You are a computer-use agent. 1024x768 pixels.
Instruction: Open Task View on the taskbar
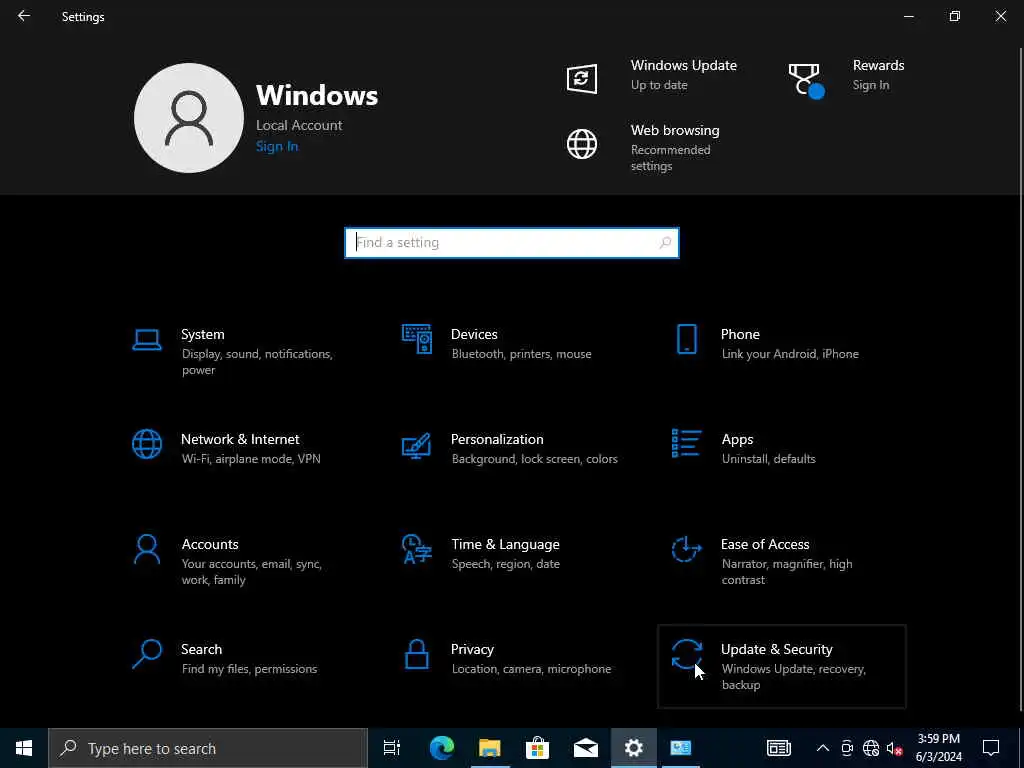click(x=392, y=748)
